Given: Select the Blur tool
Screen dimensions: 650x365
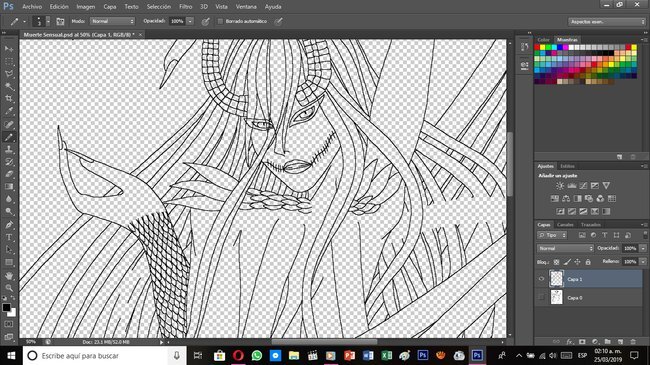Looking at the screenshot, I should (x=9, y=199).
